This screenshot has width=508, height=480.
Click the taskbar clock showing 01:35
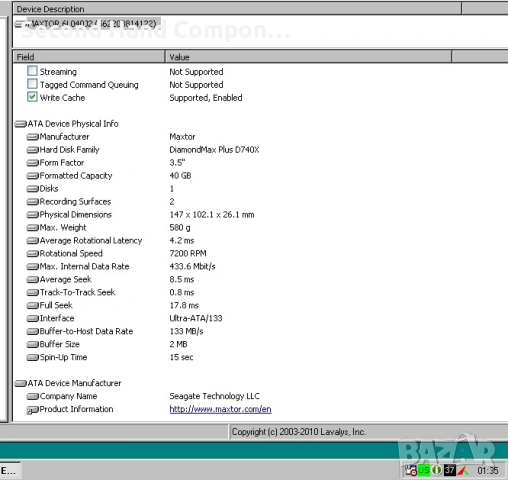488,471
